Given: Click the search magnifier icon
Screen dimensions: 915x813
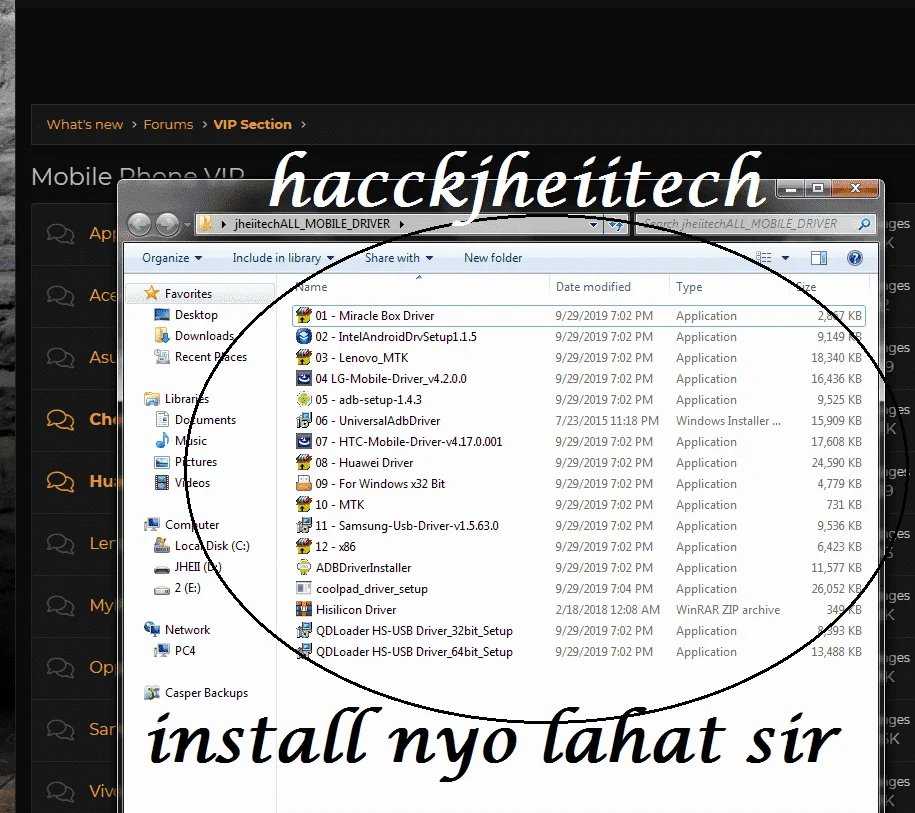Looking at the screenshot, I should [864, 224].
